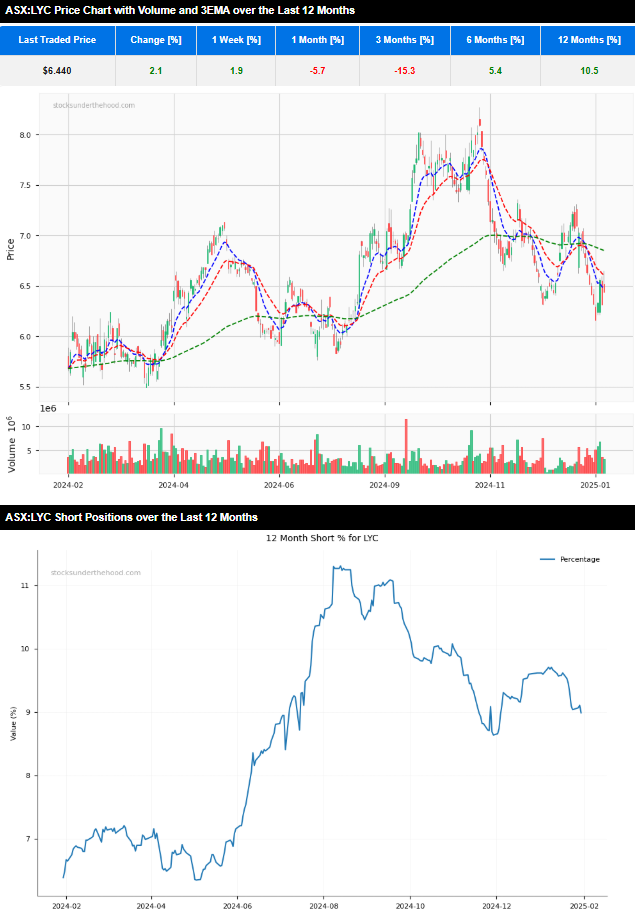Click the 9 tick on short percentage axis

tap(27, 713)
